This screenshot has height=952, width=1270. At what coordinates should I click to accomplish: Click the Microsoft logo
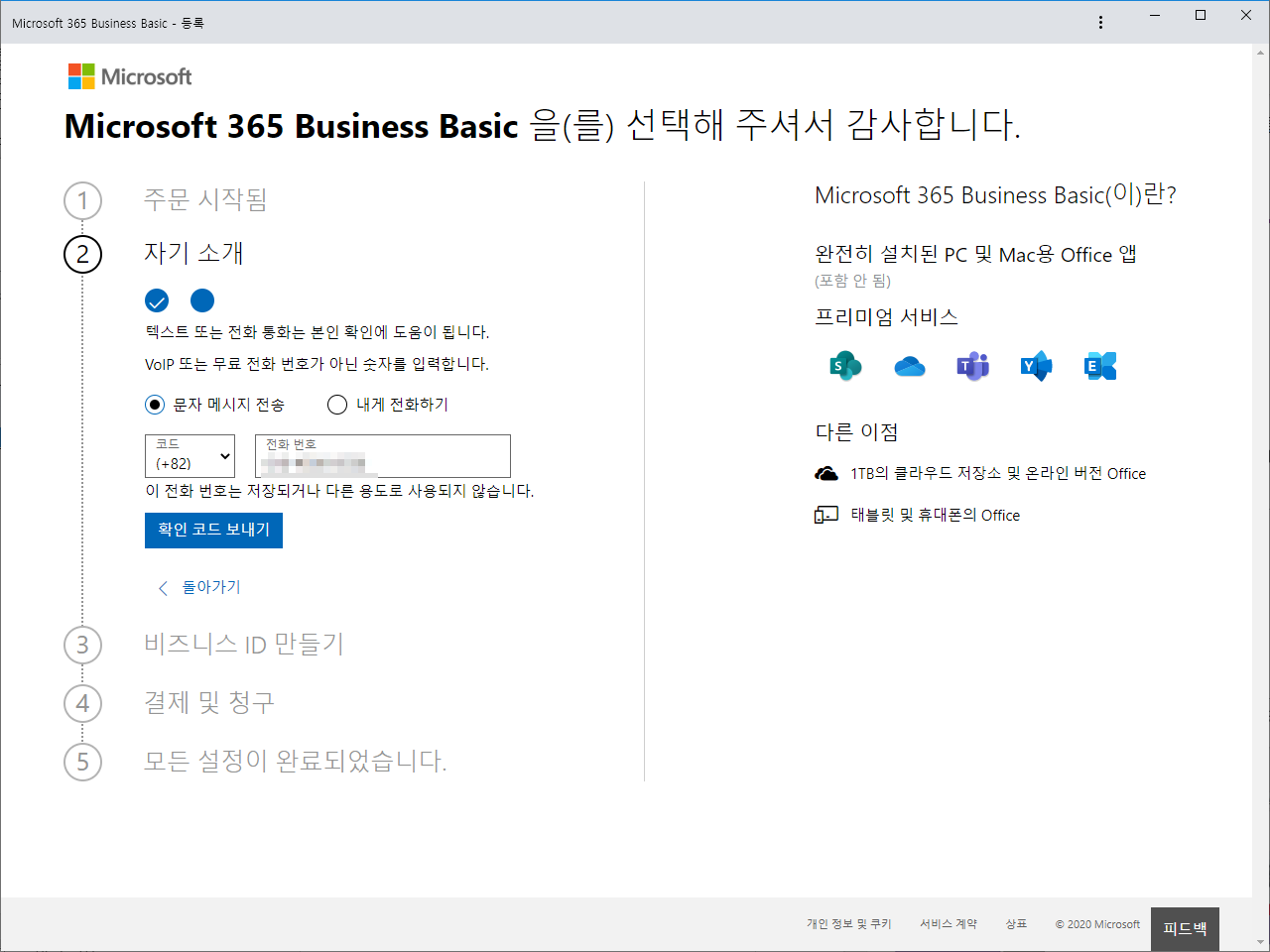[x=130, y=76]
